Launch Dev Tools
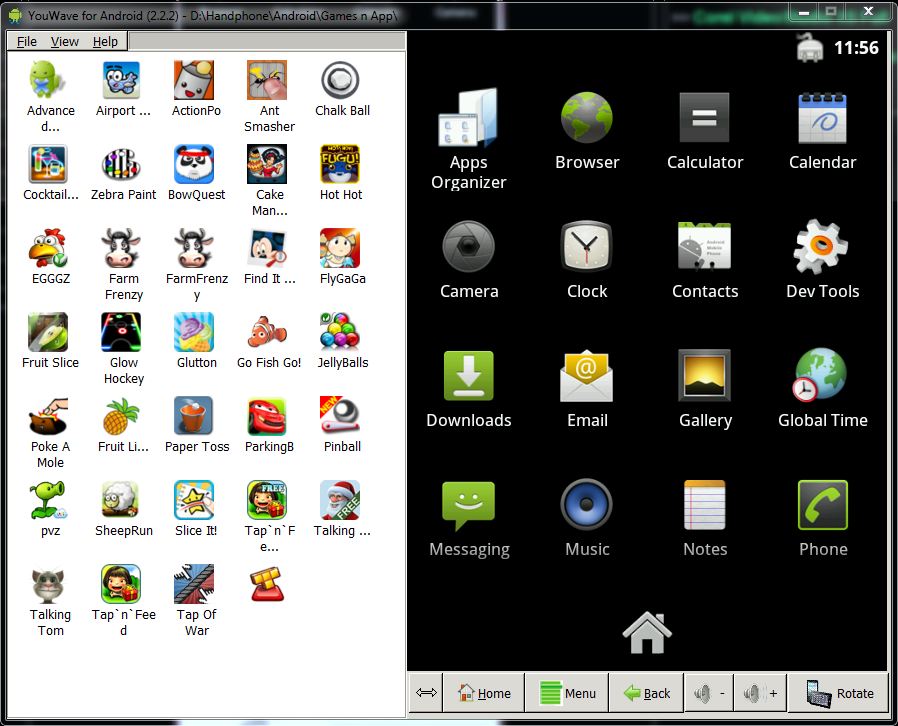This screenshot has width=898, height=726. click(822, 245)
